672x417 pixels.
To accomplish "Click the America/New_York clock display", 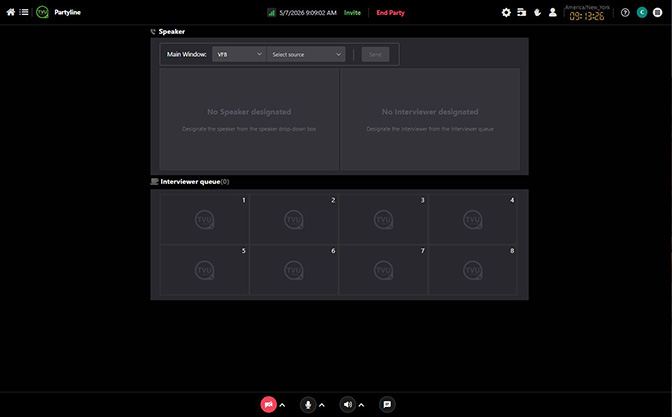I will point(587,13).
